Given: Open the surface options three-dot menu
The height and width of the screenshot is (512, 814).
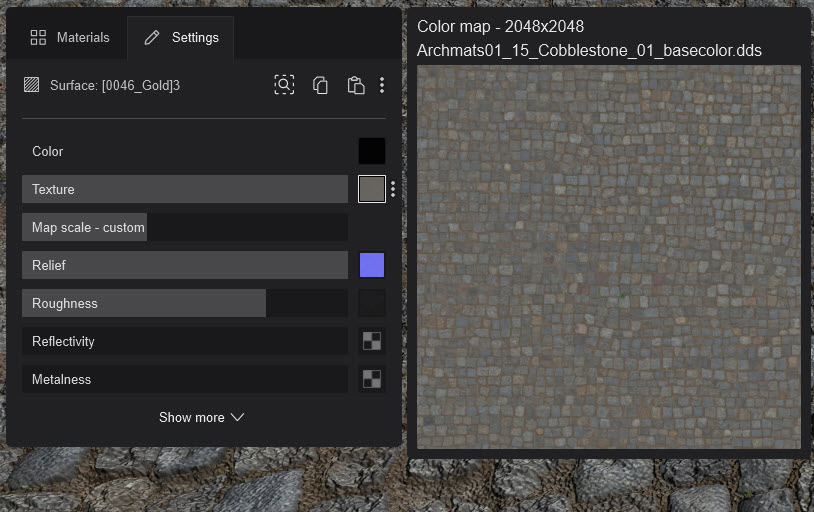Looking at the screenshot, I should click(x=382, y=85).
